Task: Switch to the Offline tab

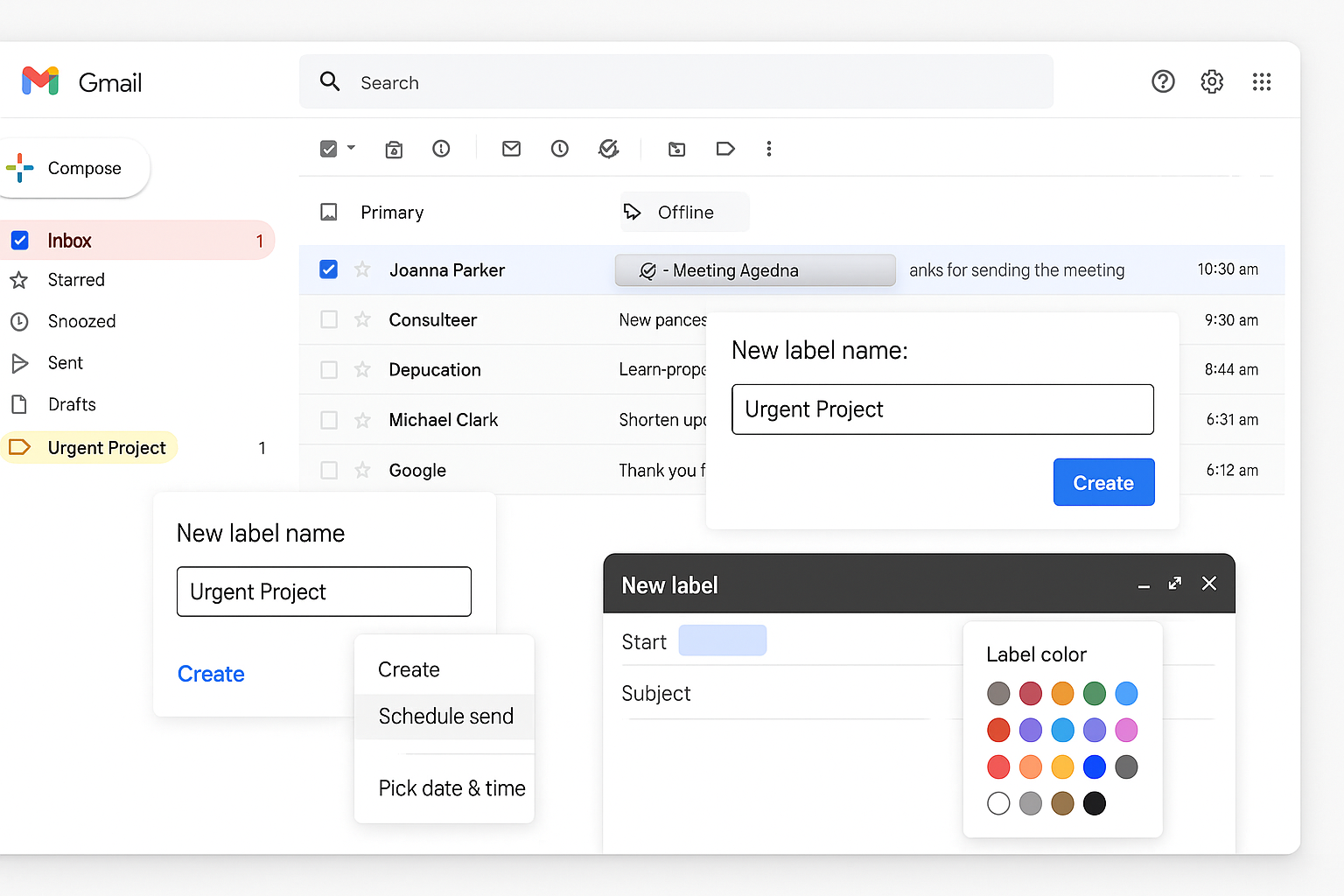Action: 684,212
